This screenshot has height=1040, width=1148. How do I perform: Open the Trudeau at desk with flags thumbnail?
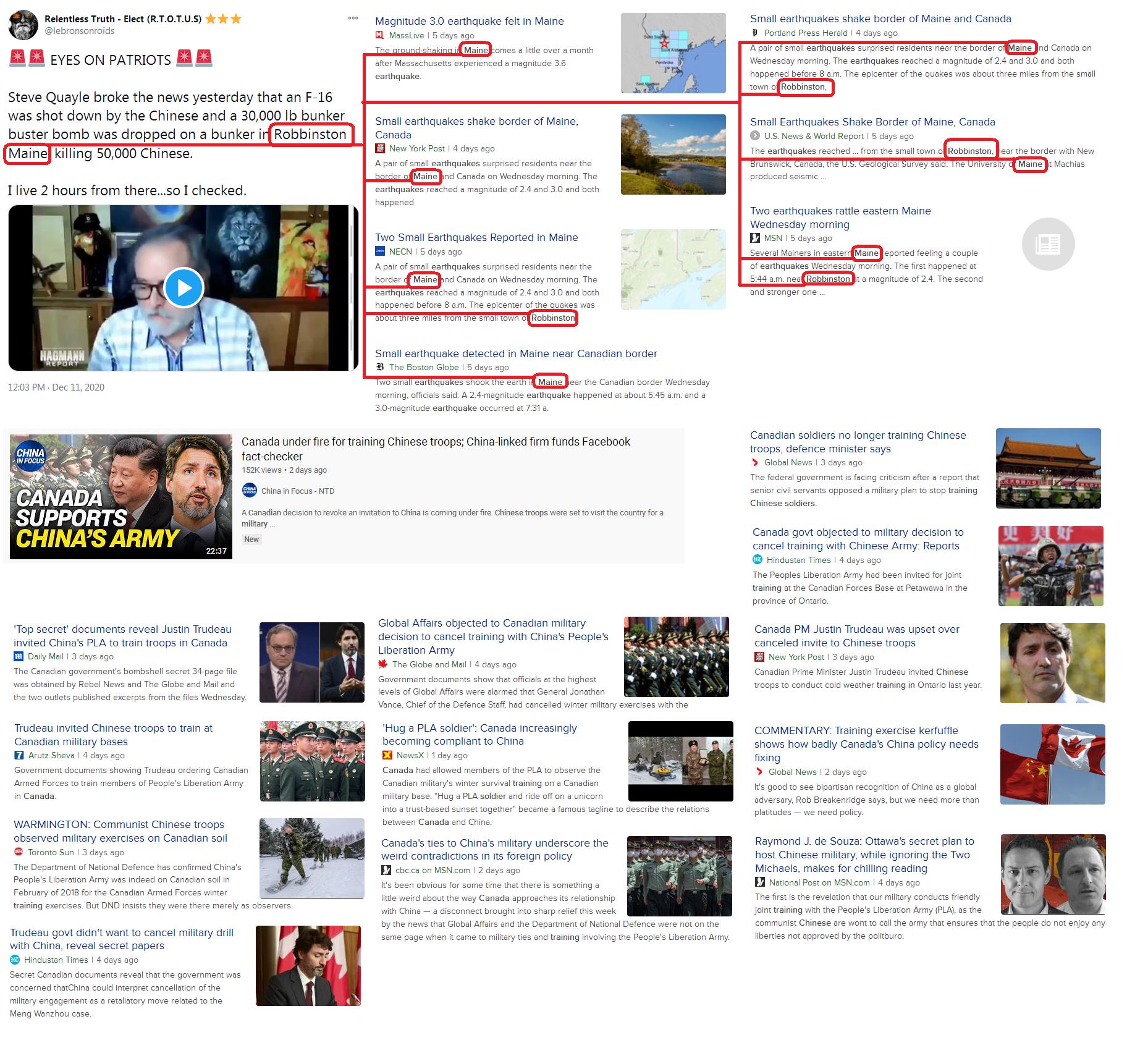click(308, 966)
